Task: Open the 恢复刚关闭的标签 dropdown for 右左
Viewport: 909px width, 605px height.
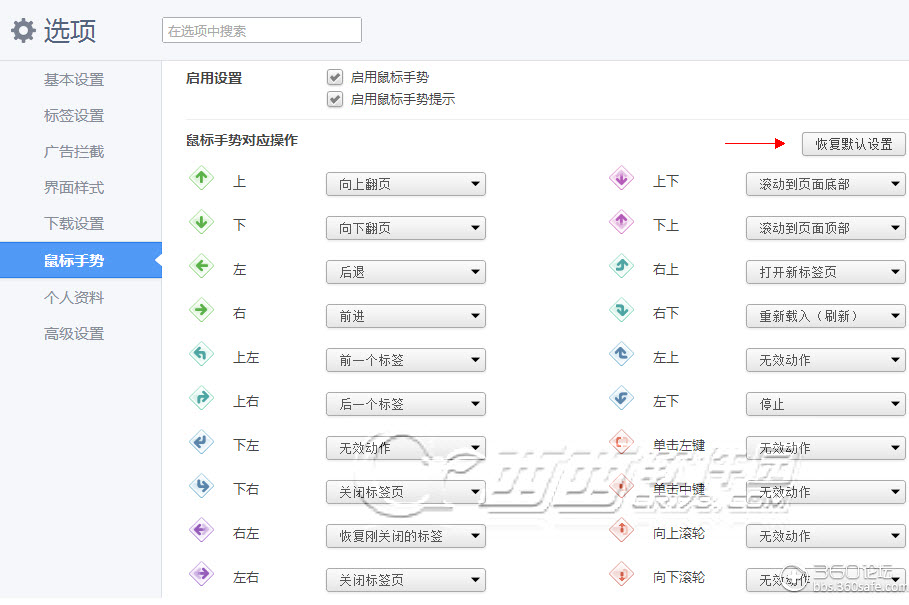Action: point(406,536)
